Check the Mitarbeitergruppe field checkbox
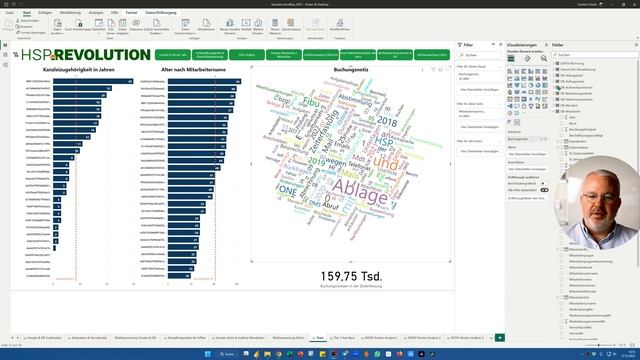This screenshot has width=640, height=360. pos(562,255)
